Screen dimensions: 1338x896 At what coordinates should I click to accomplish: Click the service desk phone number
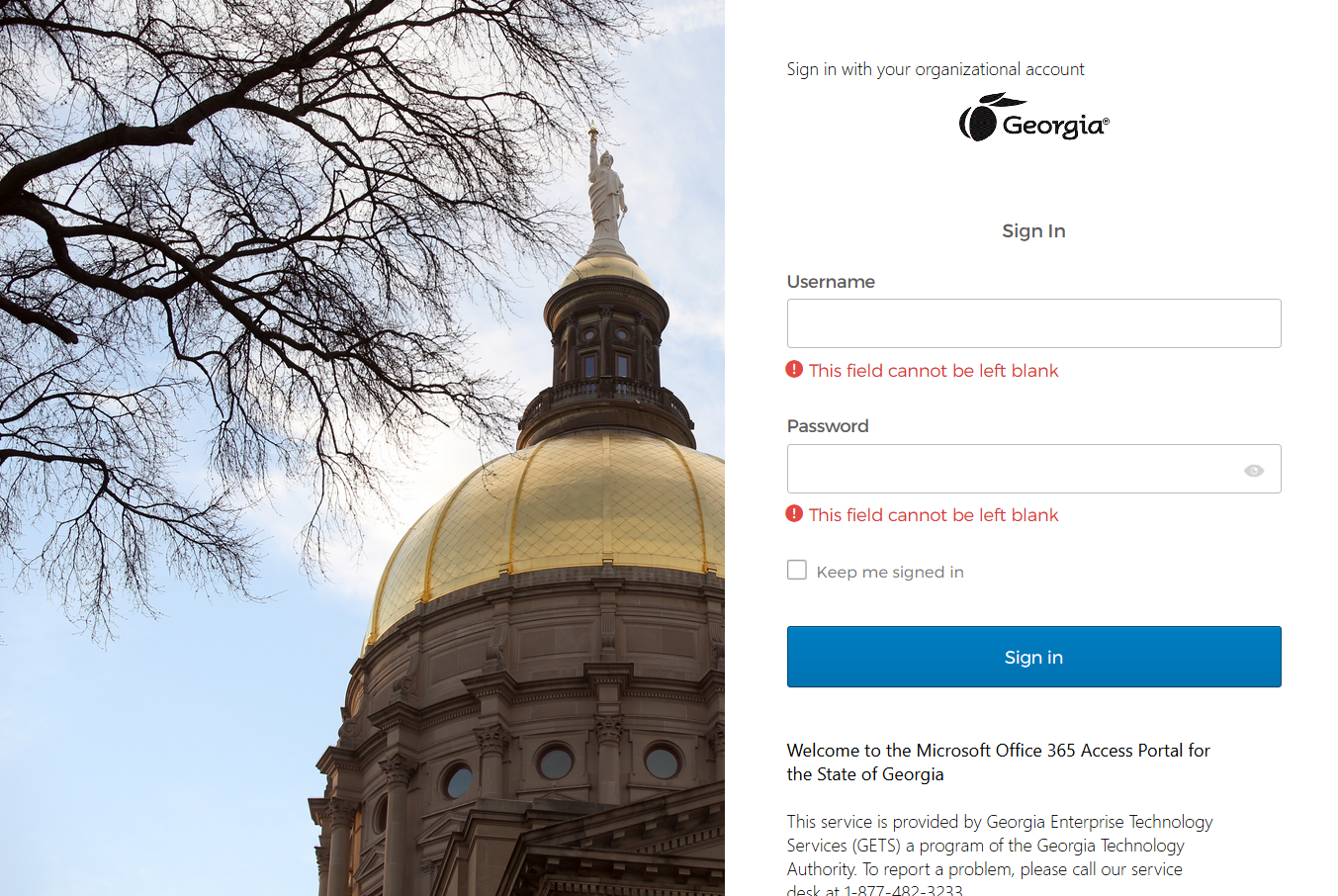click(903, 890)
